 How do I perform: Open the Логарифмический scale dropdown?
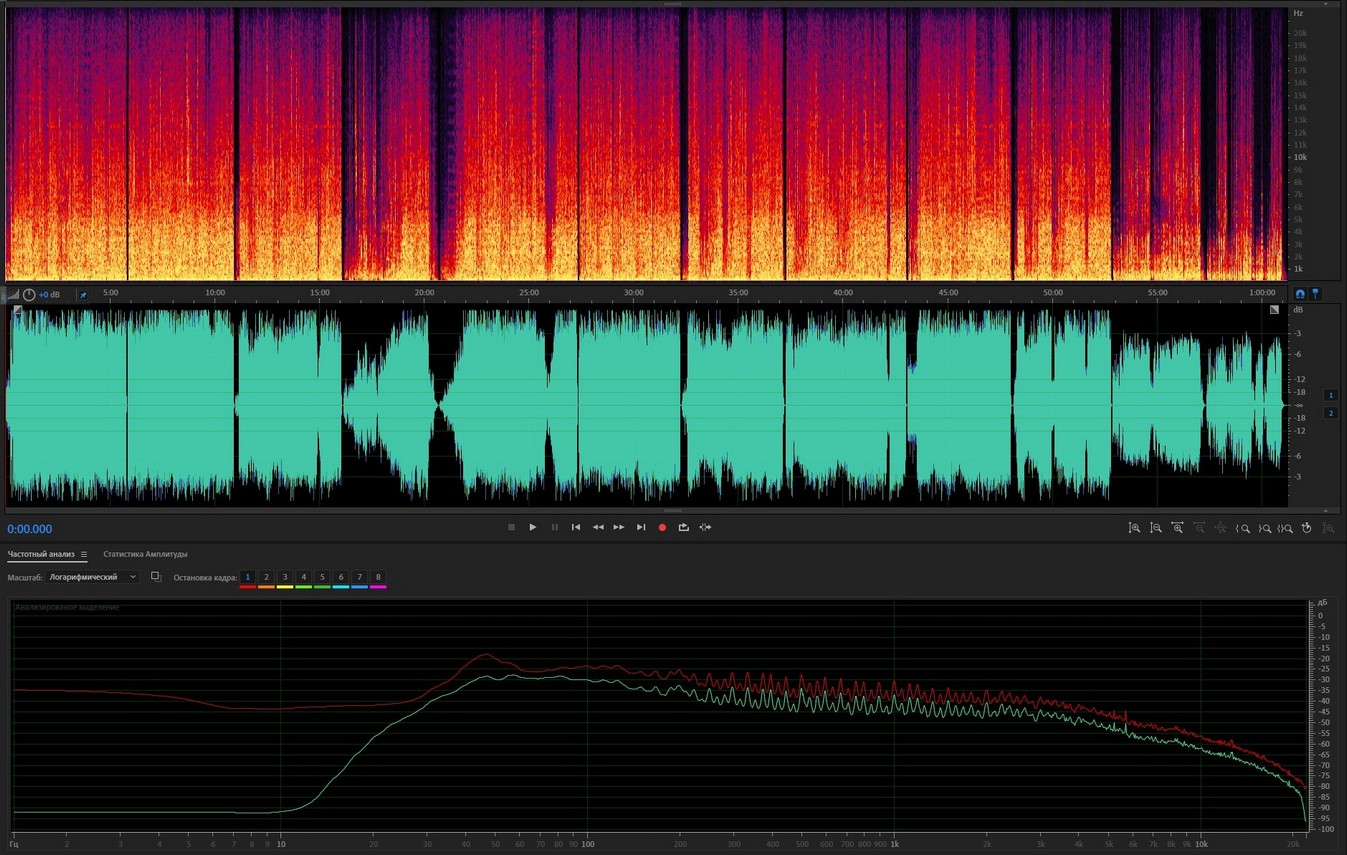(x=93, y=577)
